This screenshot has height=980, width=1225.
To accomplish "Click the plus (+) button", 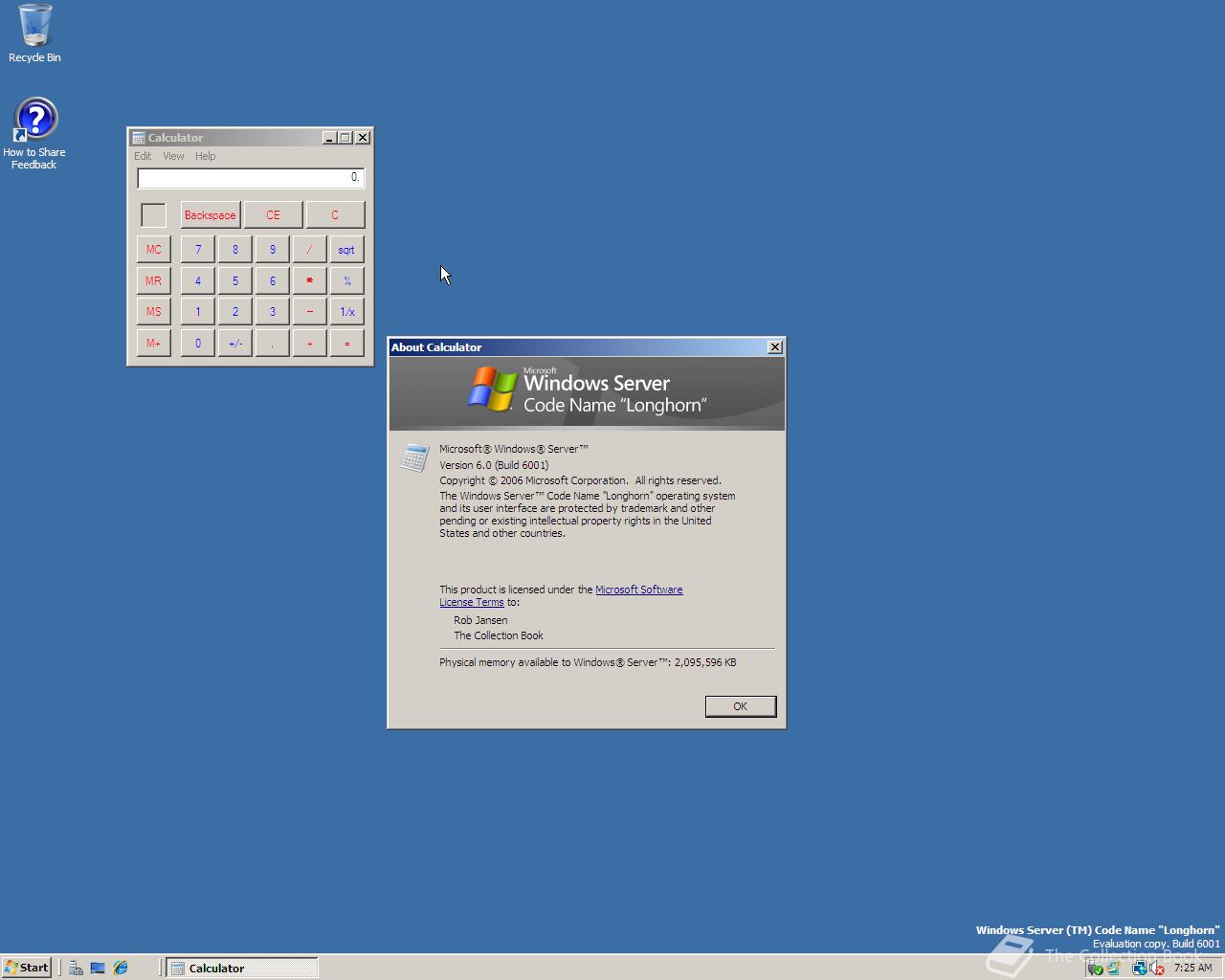I will point(309,344).
